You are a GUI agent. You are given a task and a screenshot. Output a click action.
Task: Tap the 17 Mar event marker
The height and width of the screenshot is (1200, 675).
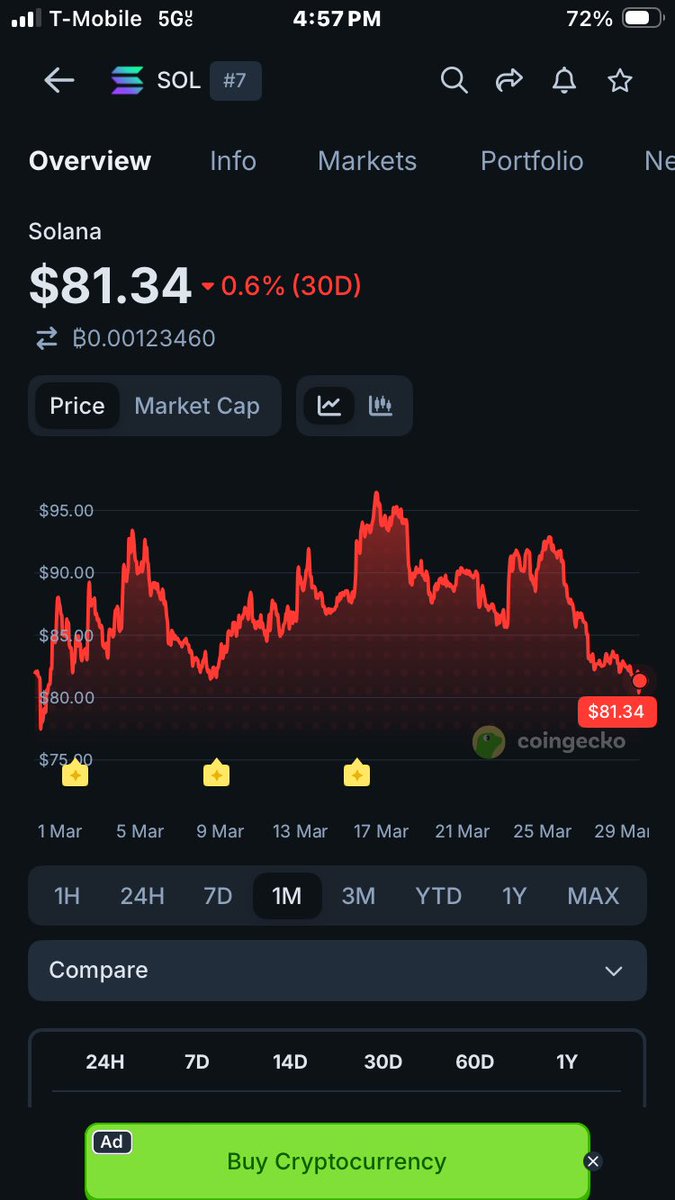(357, 773)
